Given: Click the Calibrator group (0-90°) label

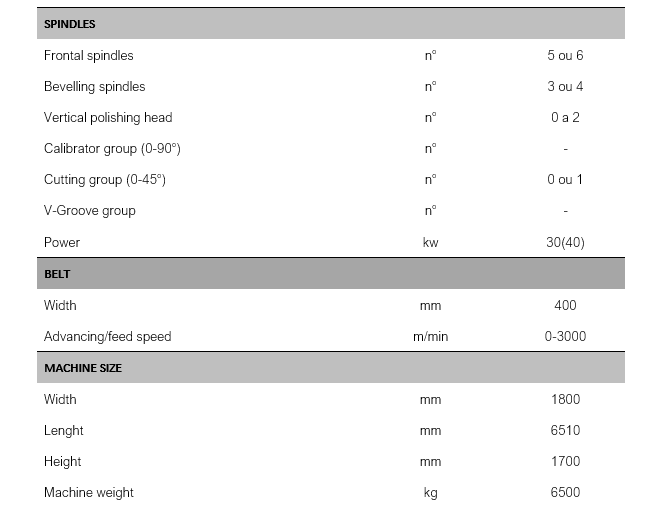Looking at the screenshot, I should click(x=112, y=148).
